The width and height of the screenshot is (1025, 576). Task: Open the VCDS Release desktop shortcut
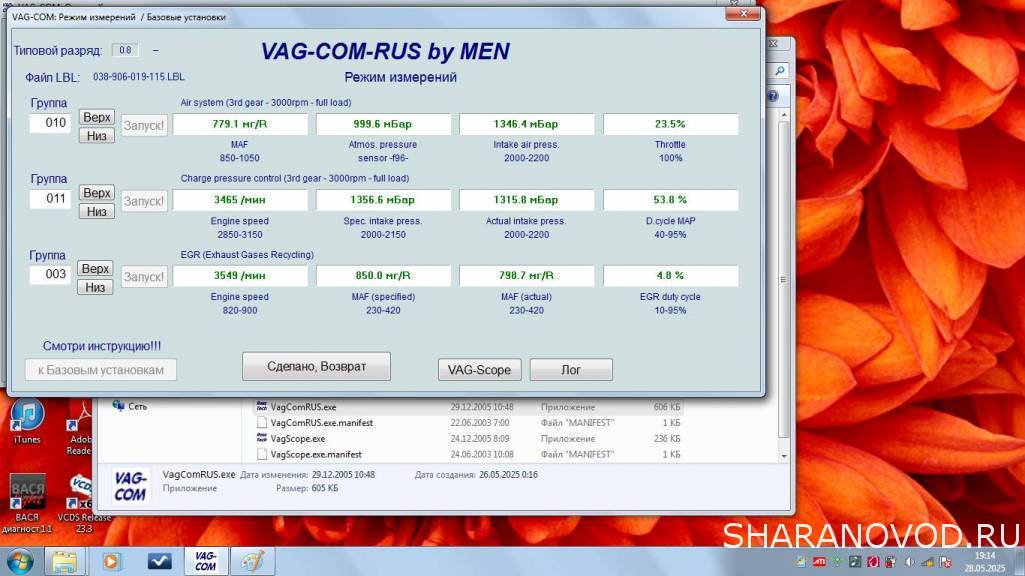coord(82,493)
